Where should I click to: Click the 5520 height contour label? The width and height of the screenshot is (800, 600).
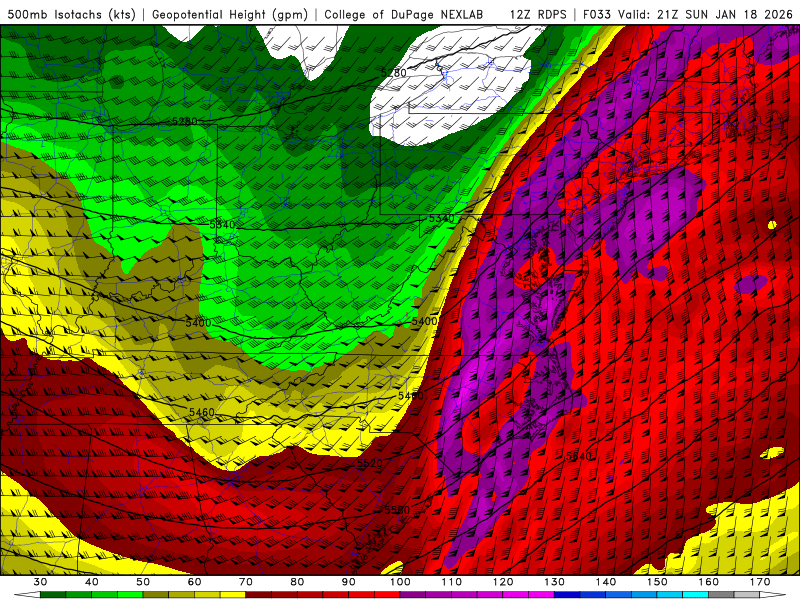point(369,463)
